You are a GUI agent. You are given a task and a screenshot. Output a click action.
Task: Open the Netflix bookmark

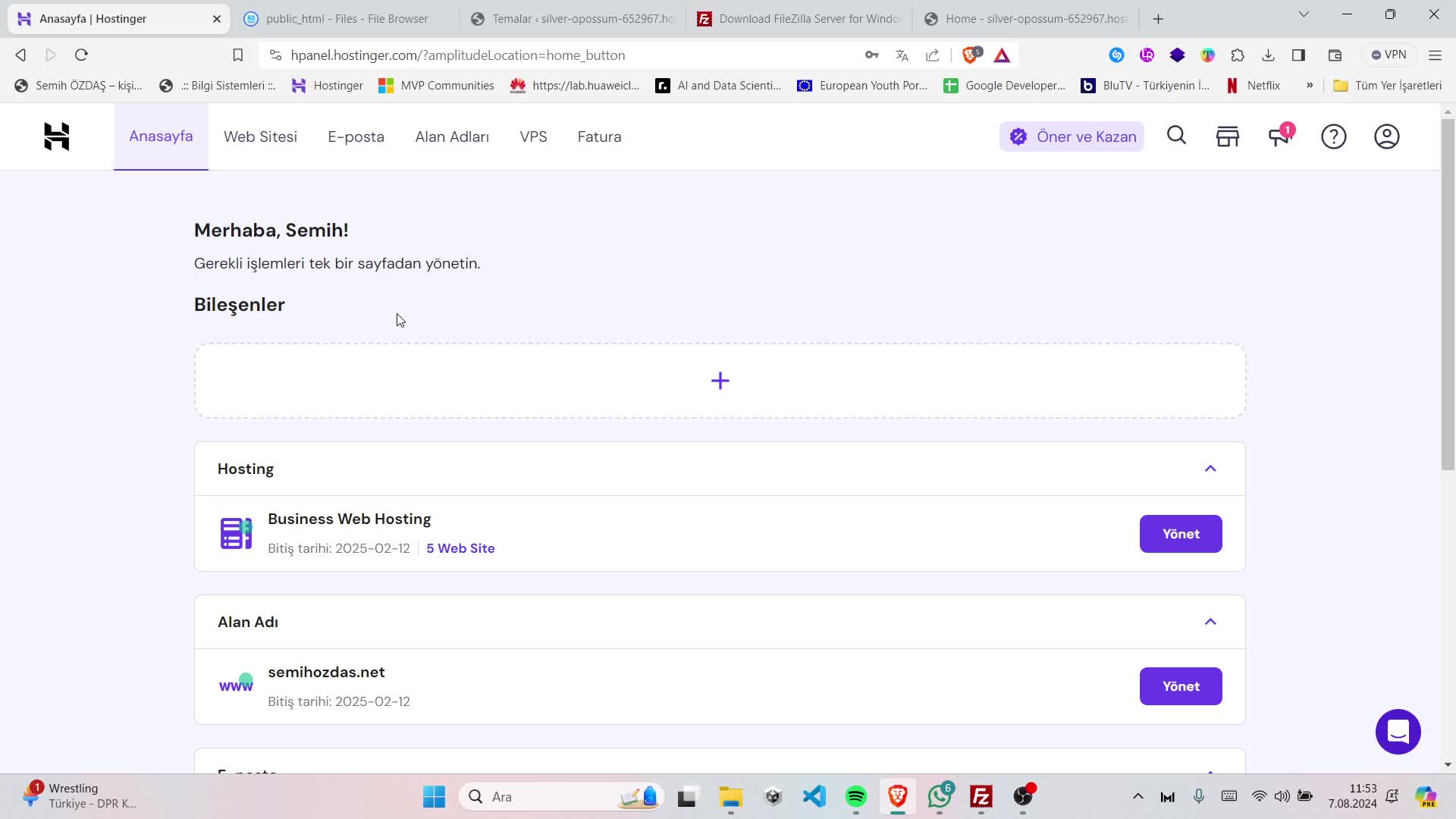click(x=1253, y=85)
